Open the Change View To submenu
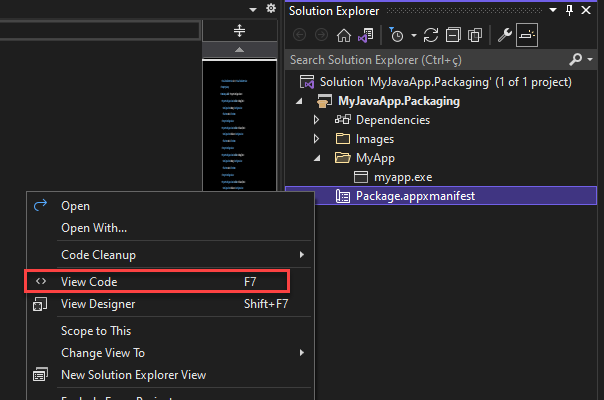604x400 pixels. [170, 353]
